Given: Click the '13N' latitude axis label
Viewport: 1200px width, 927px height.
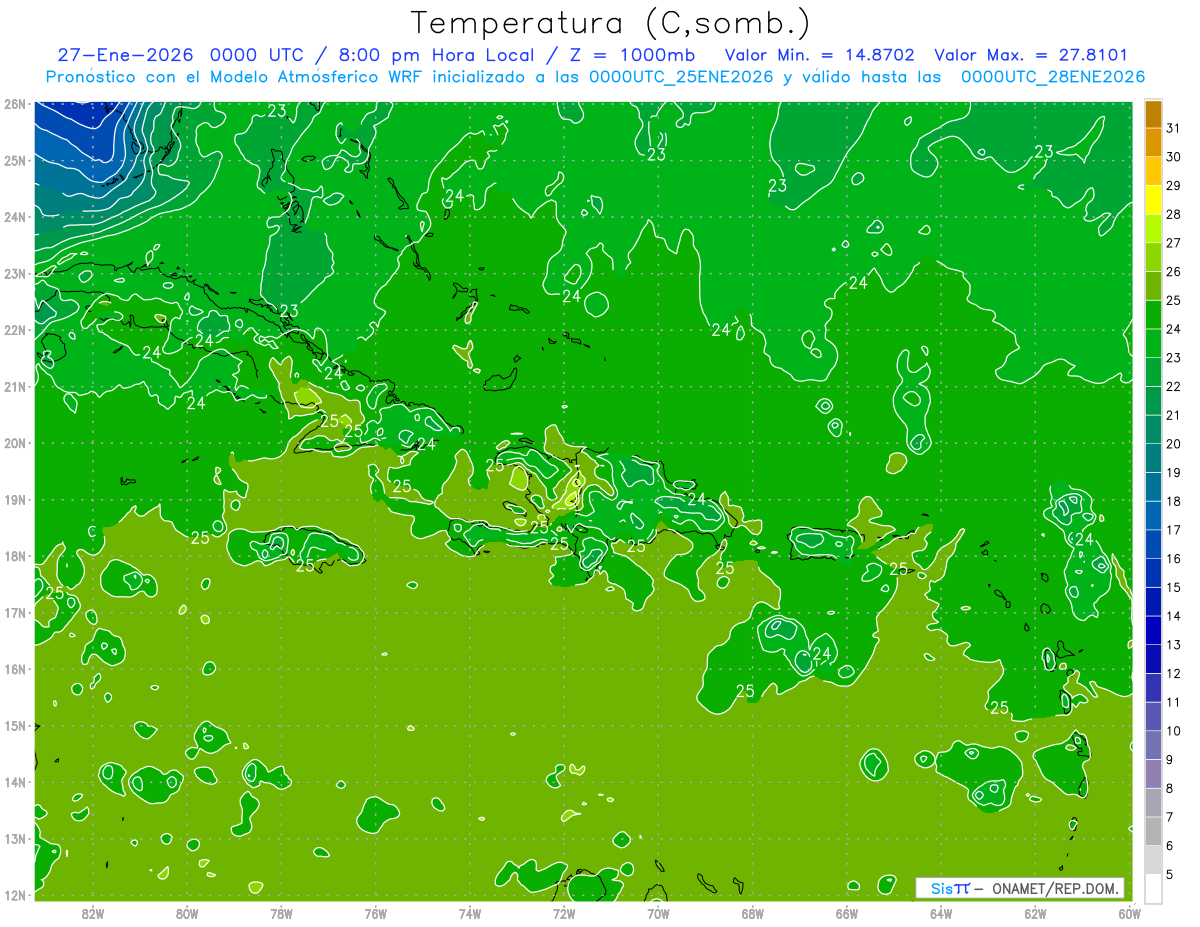Looking at the screenshot, I should coord(14,838).
